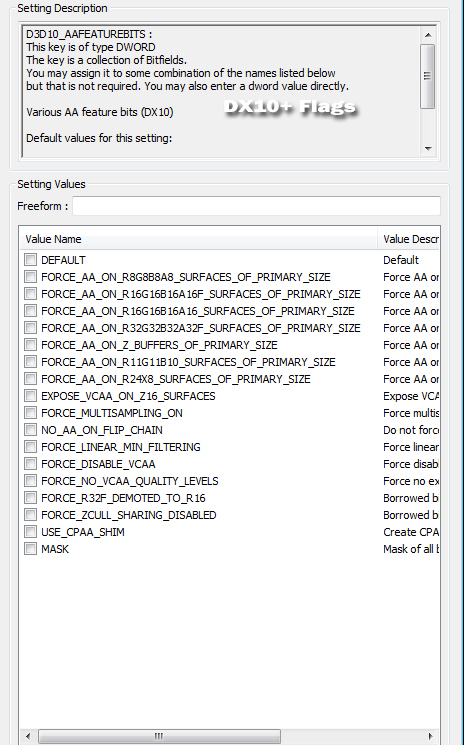
Task: Click the horizontal scrollbar thumb of value list
Action: tap(159, 736)
